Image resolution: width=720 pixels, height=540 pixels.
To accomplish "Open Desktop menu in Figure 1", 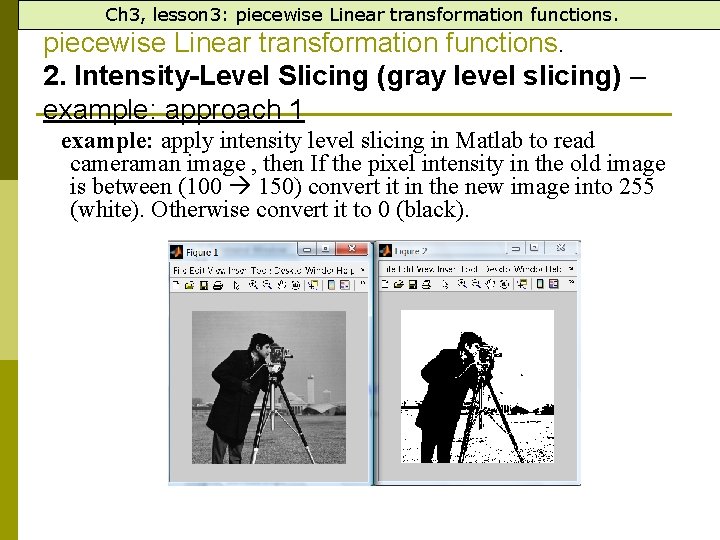I will (288, 270).
